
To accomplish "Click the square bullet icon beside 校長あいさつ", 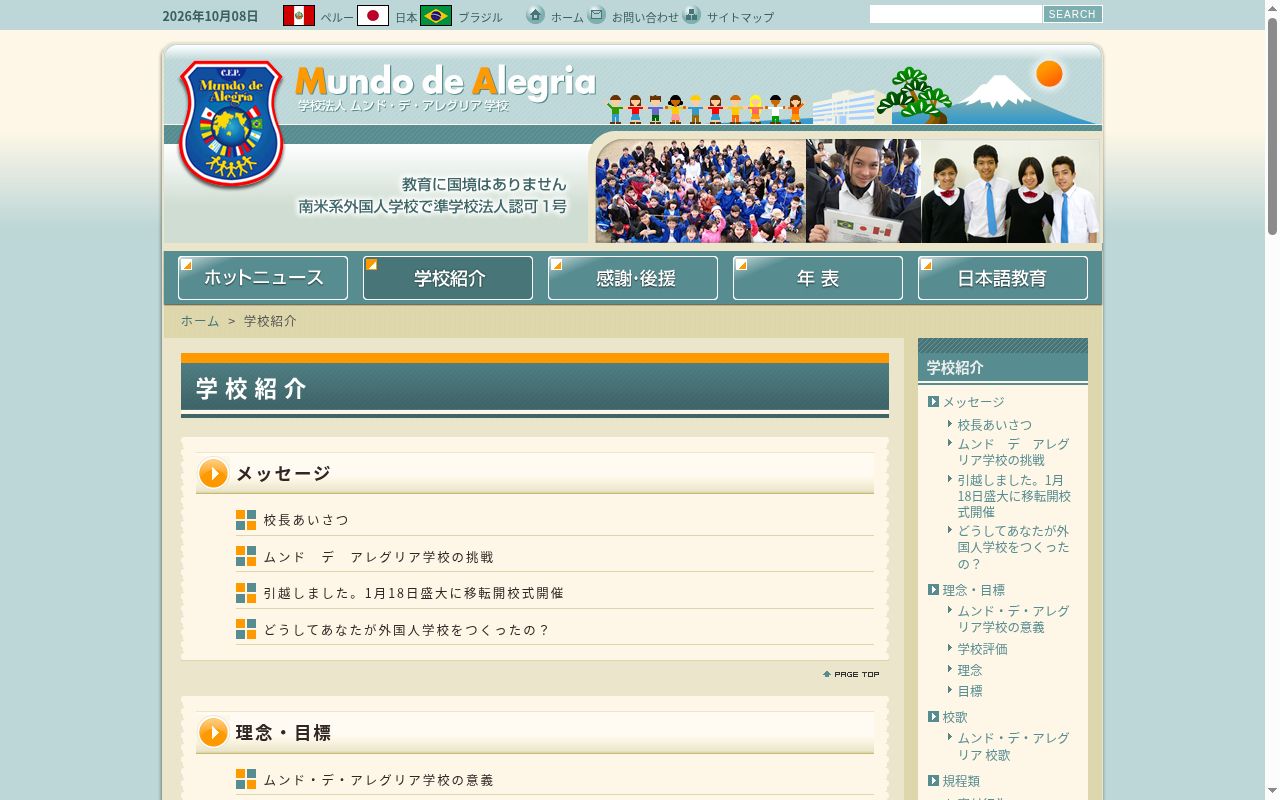I will (x=246, y=520).
